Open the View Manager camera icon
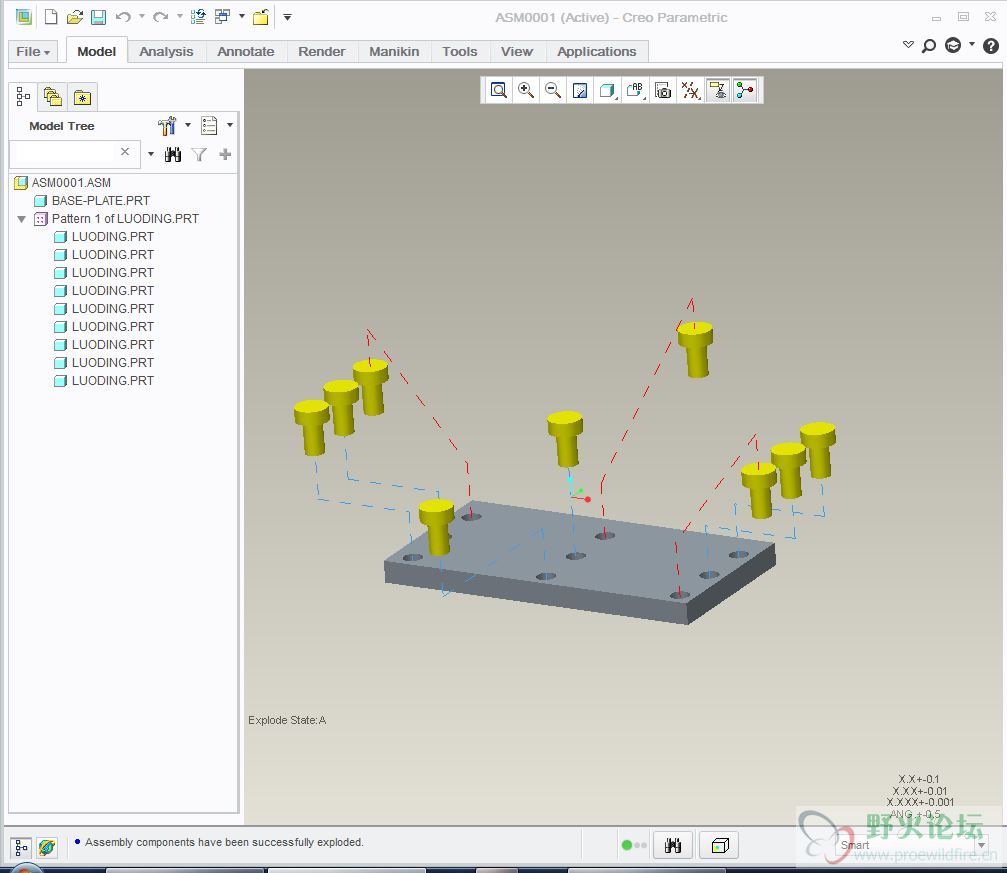The image size is (1007, 873). pos(663,90)
